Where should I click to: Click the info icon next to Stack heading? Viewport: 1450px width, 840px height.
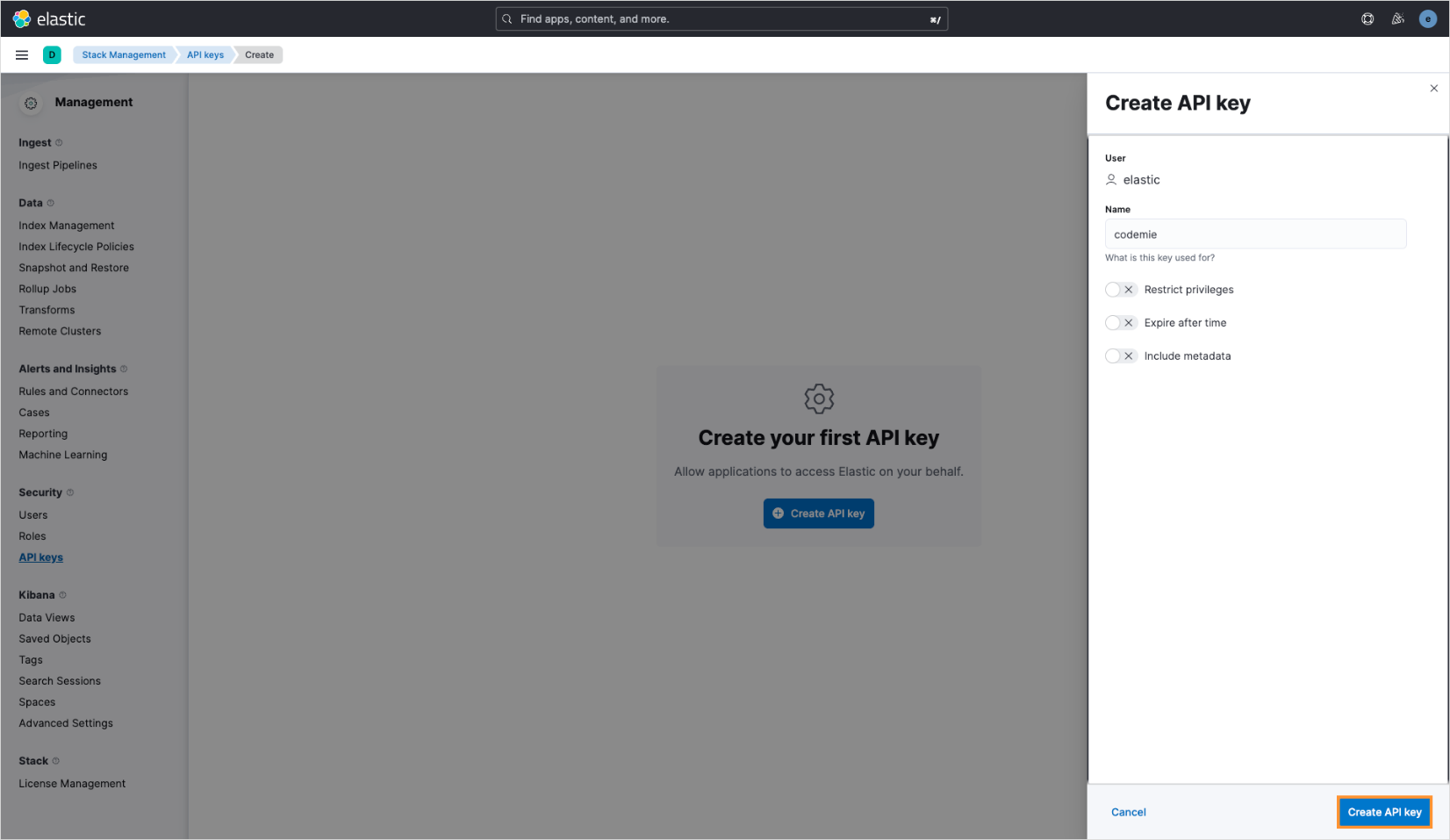[55, 760]
